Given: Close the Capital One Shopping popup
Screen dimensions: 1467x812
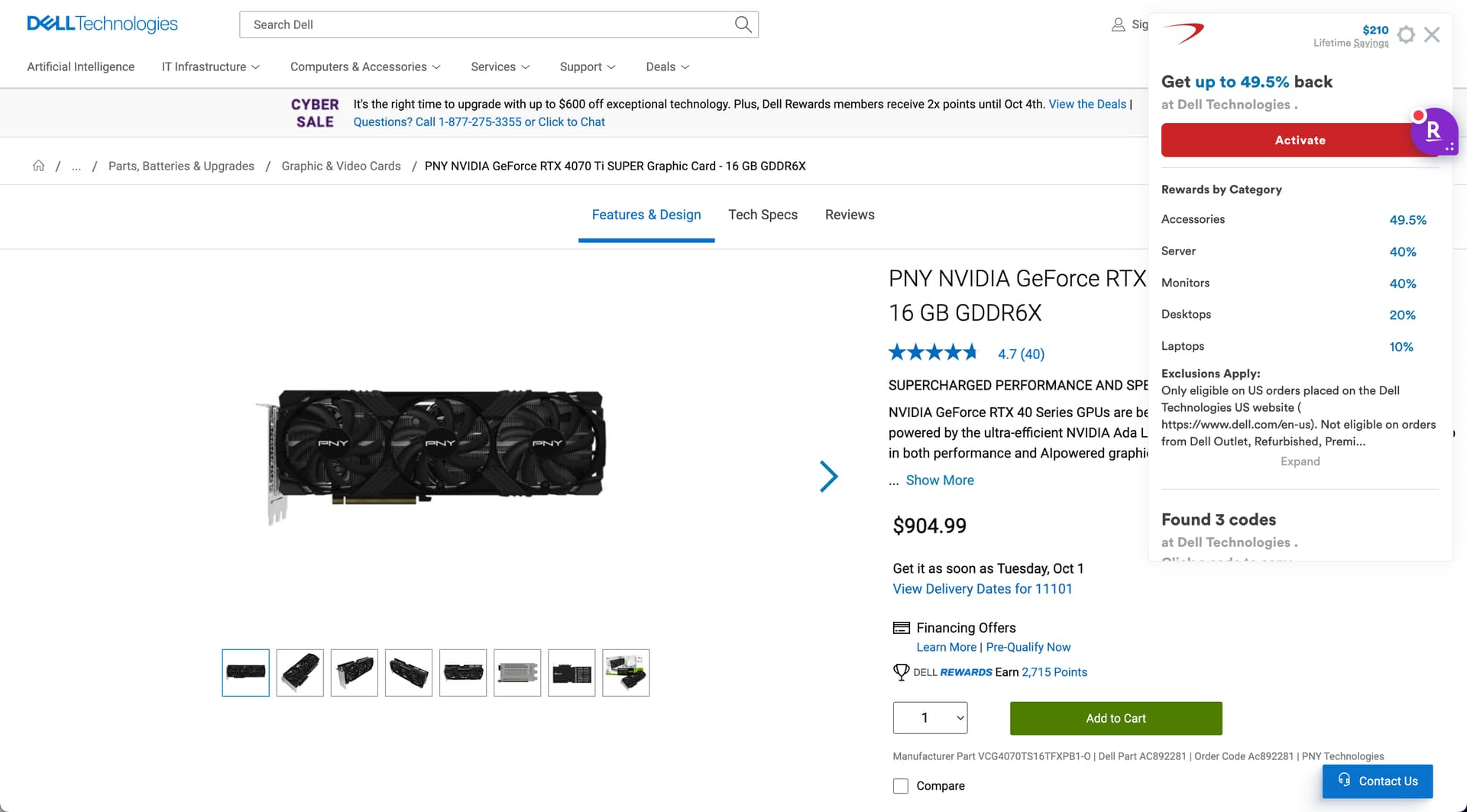Looking at the screenshot, I should point(1432,35).
